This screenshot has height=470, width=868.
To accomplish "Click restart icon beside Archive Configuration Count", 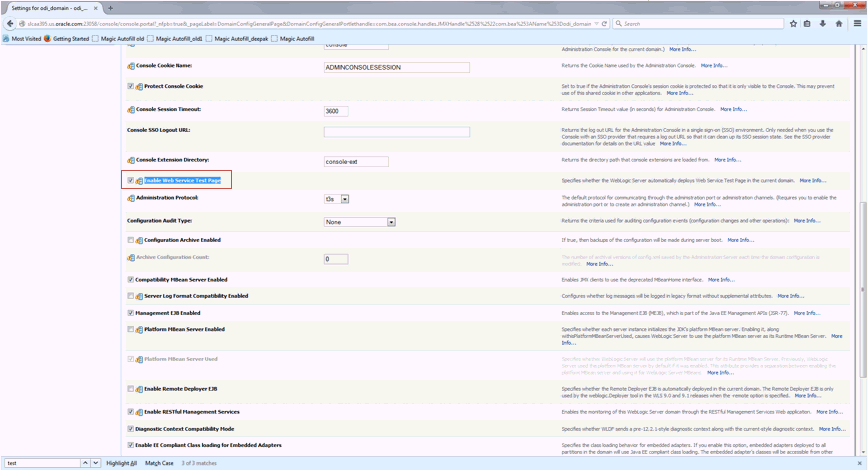I will (131, 257).
